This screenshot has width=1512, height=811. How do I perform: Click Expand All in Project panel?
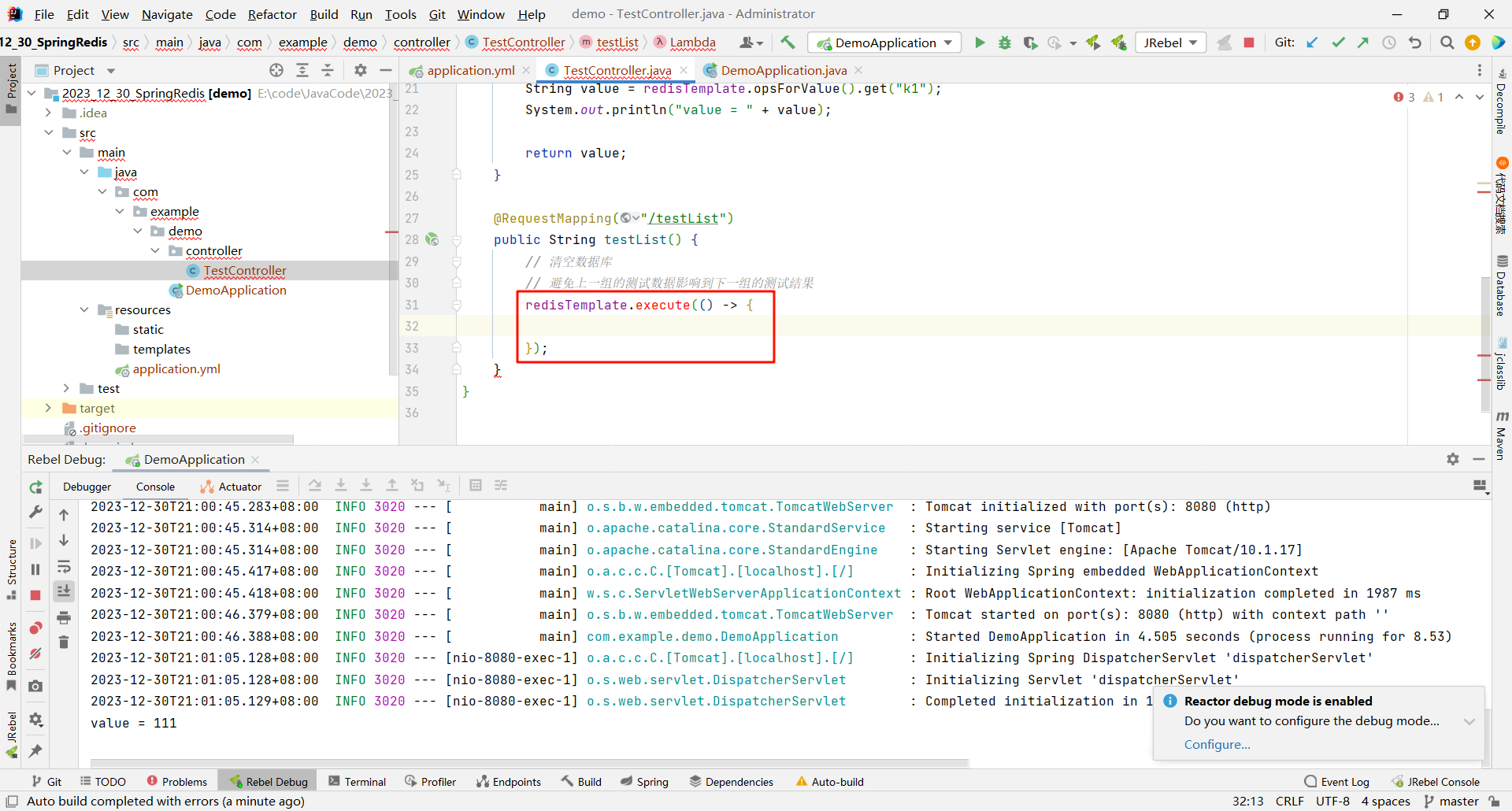tap(302, 70)
